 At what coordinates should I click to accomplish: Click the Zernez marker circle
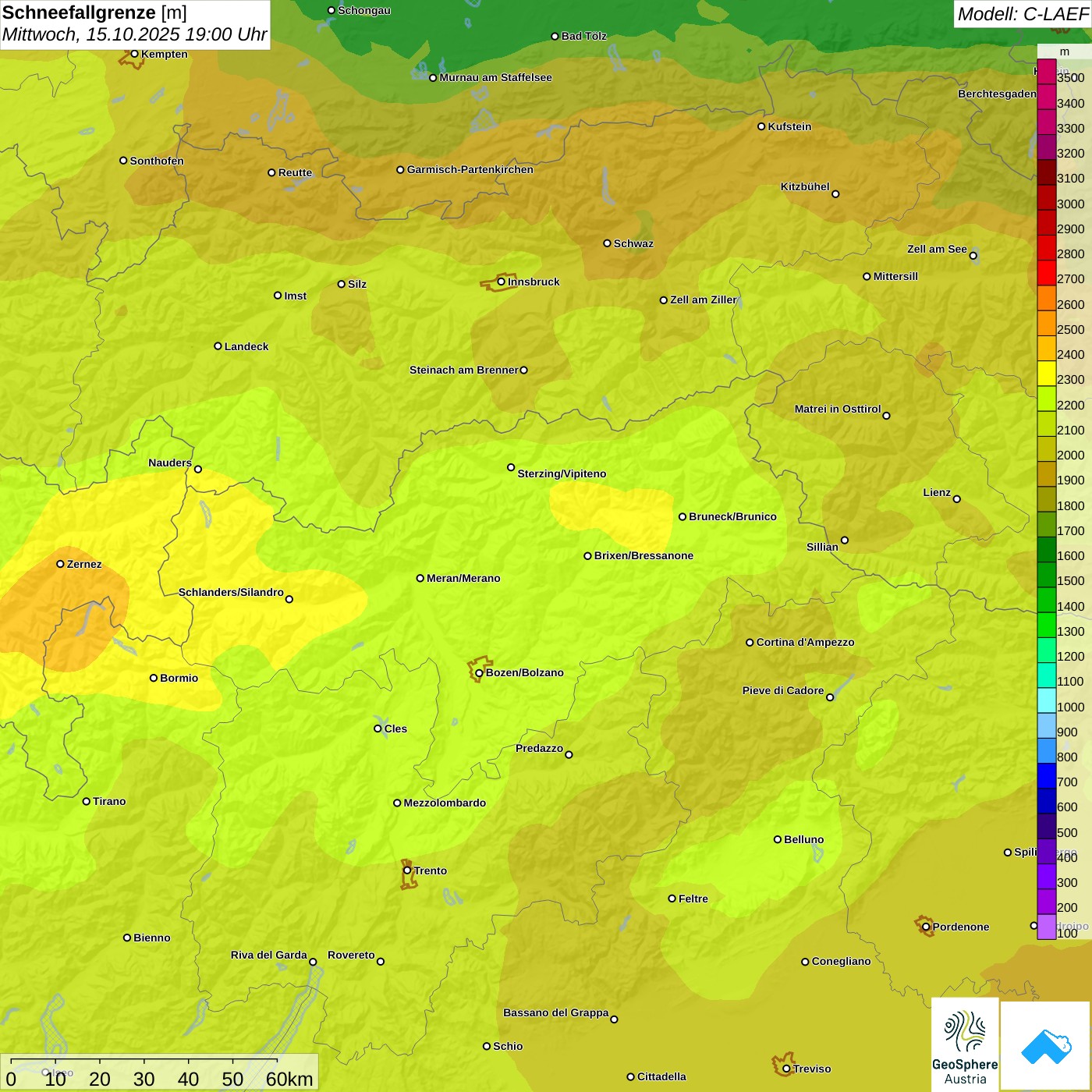click(x=60, y=564)
